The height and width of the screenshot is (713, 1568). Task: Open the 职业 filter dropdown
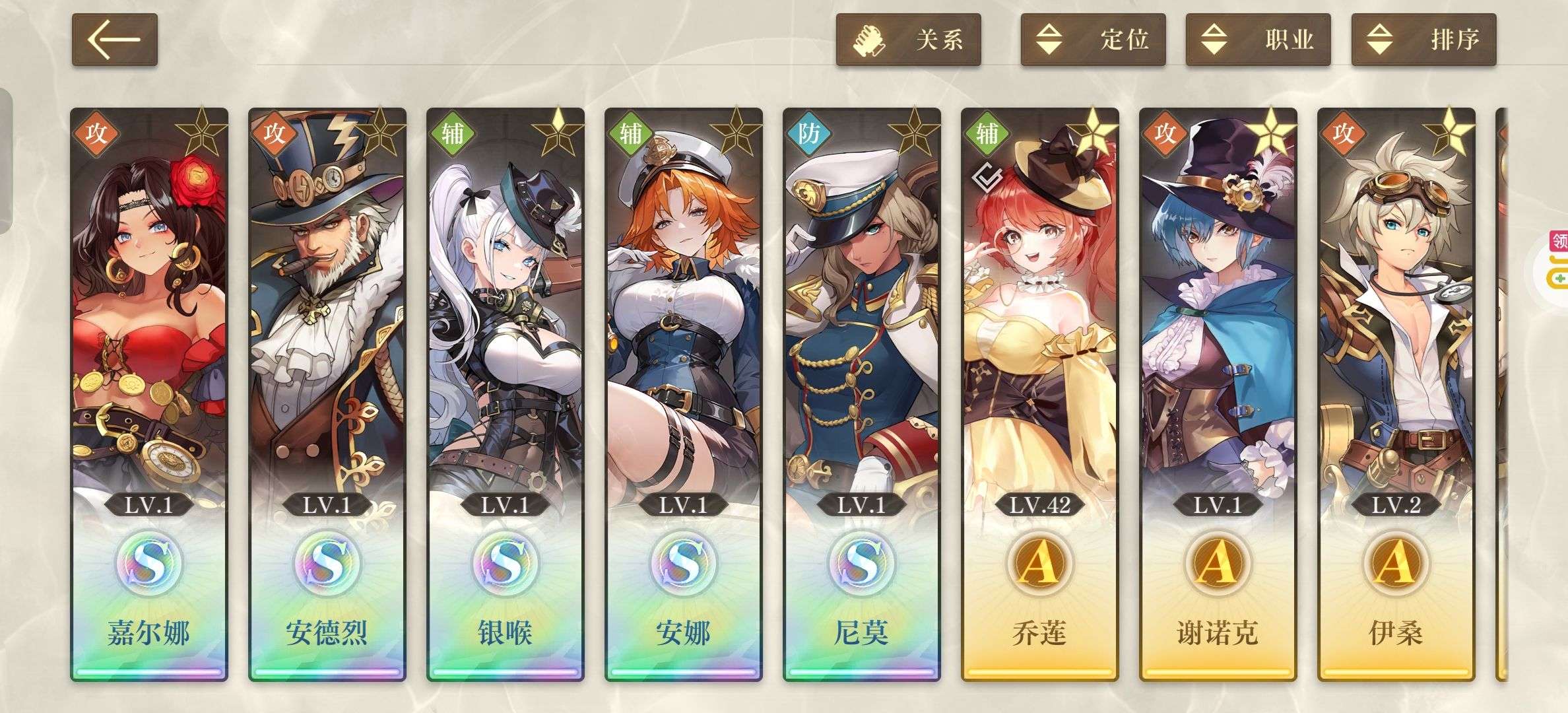(1258, 40)
